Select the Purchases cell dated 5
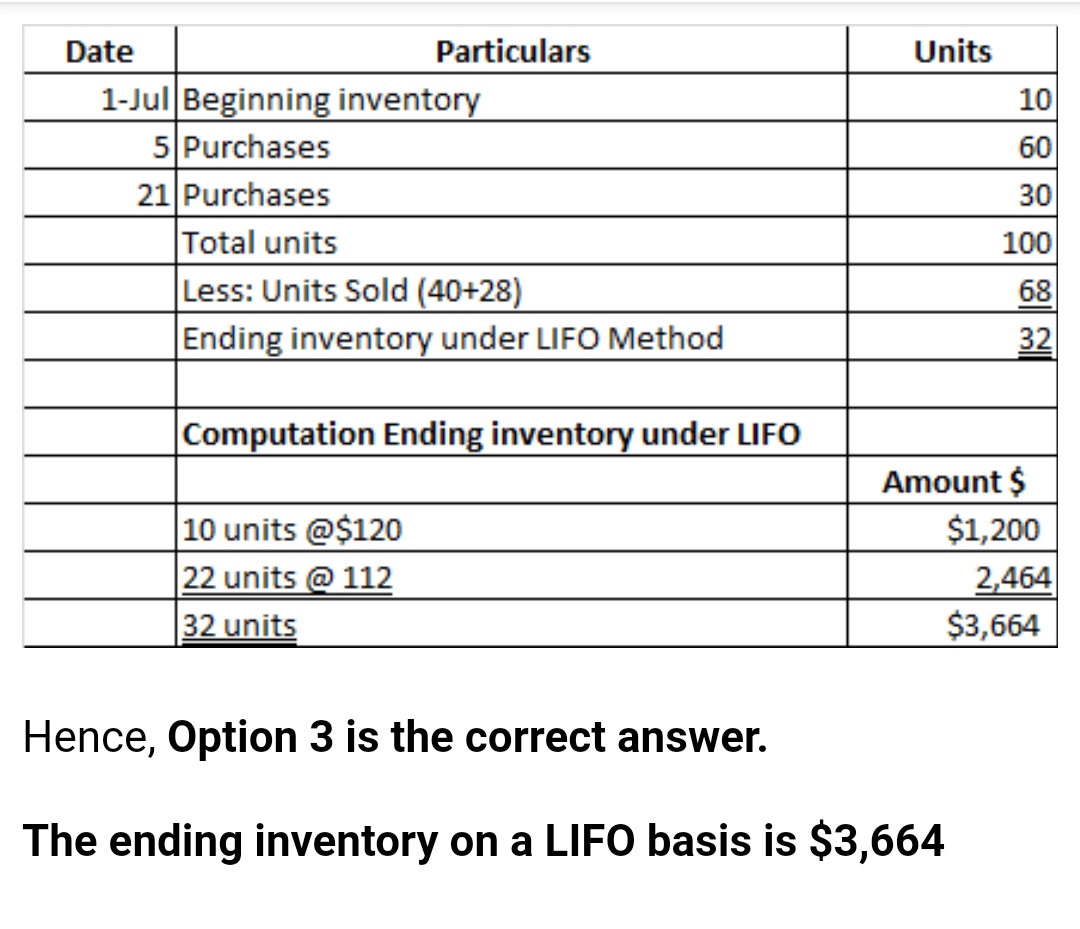This screenshot has width=1080, height=929. pos(258,148)
